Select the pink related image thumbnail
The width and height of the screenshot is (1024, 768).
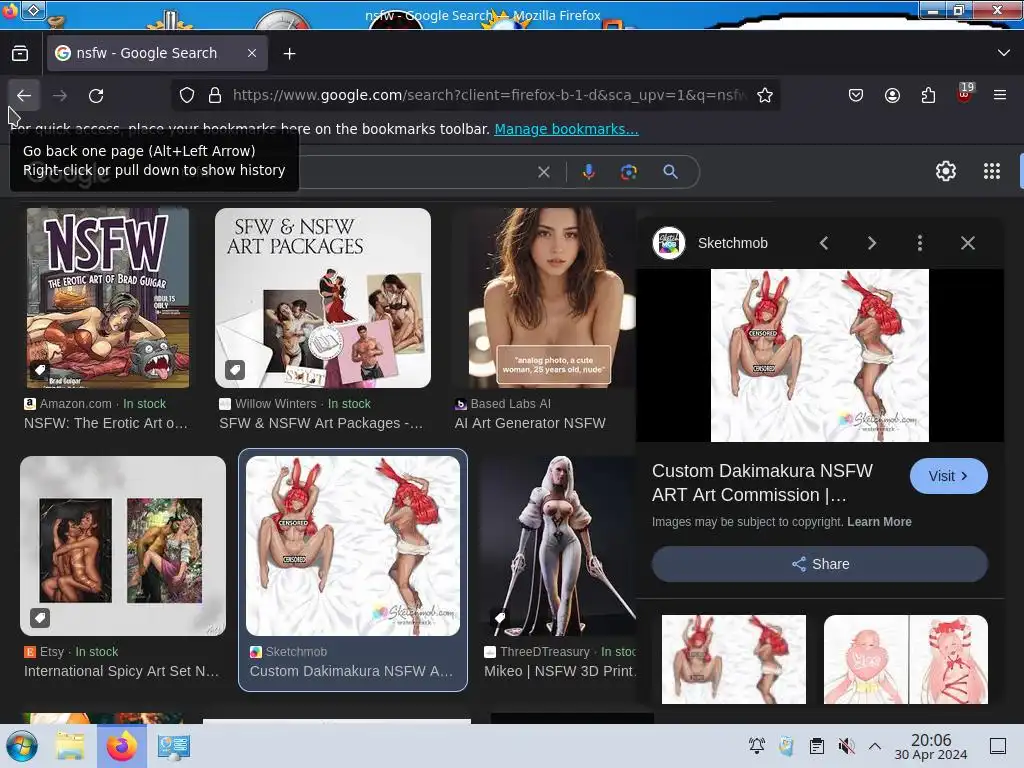pos(906,659)
